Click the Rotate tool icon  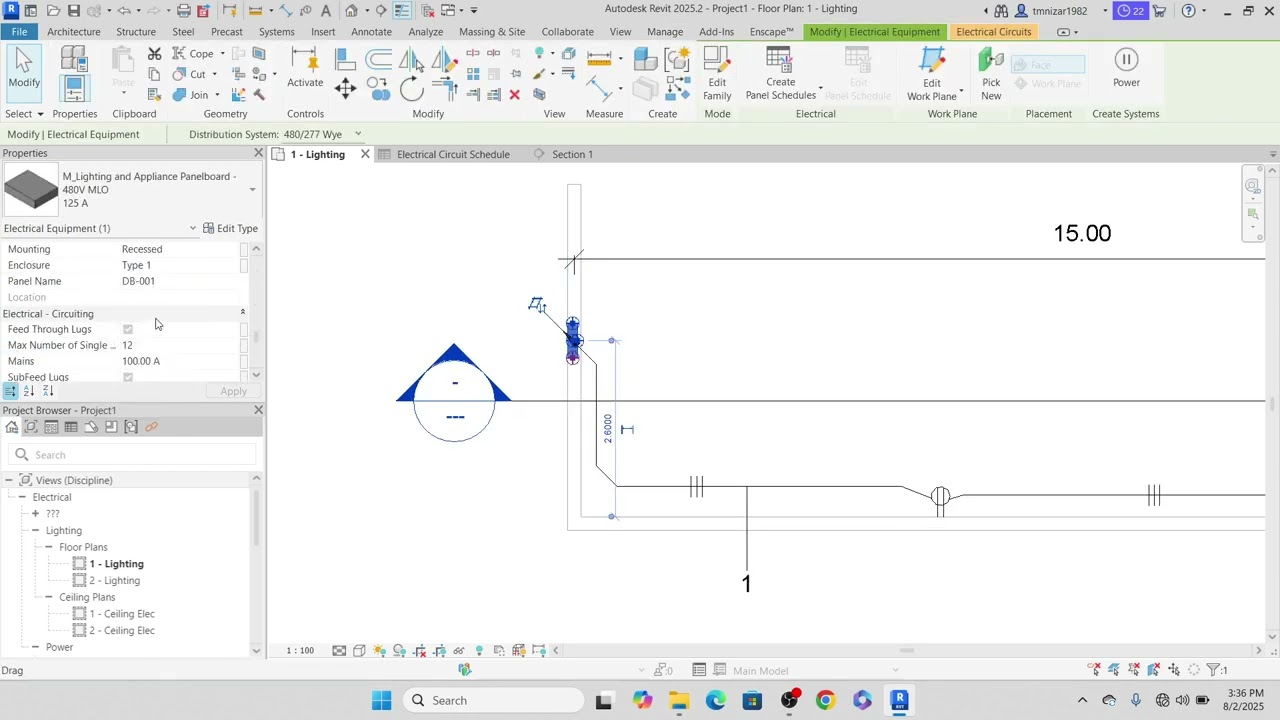click(412, 89)
